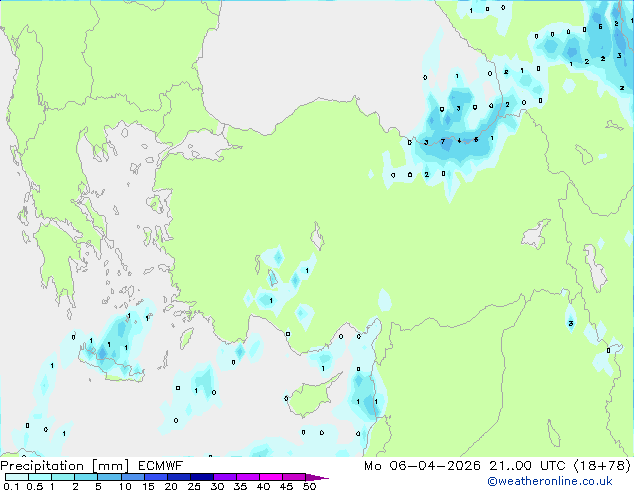Click the '0.5' legend scale label
Image resolution: width=634 pixels, height=490 pixels.
[x=35, y=486]
